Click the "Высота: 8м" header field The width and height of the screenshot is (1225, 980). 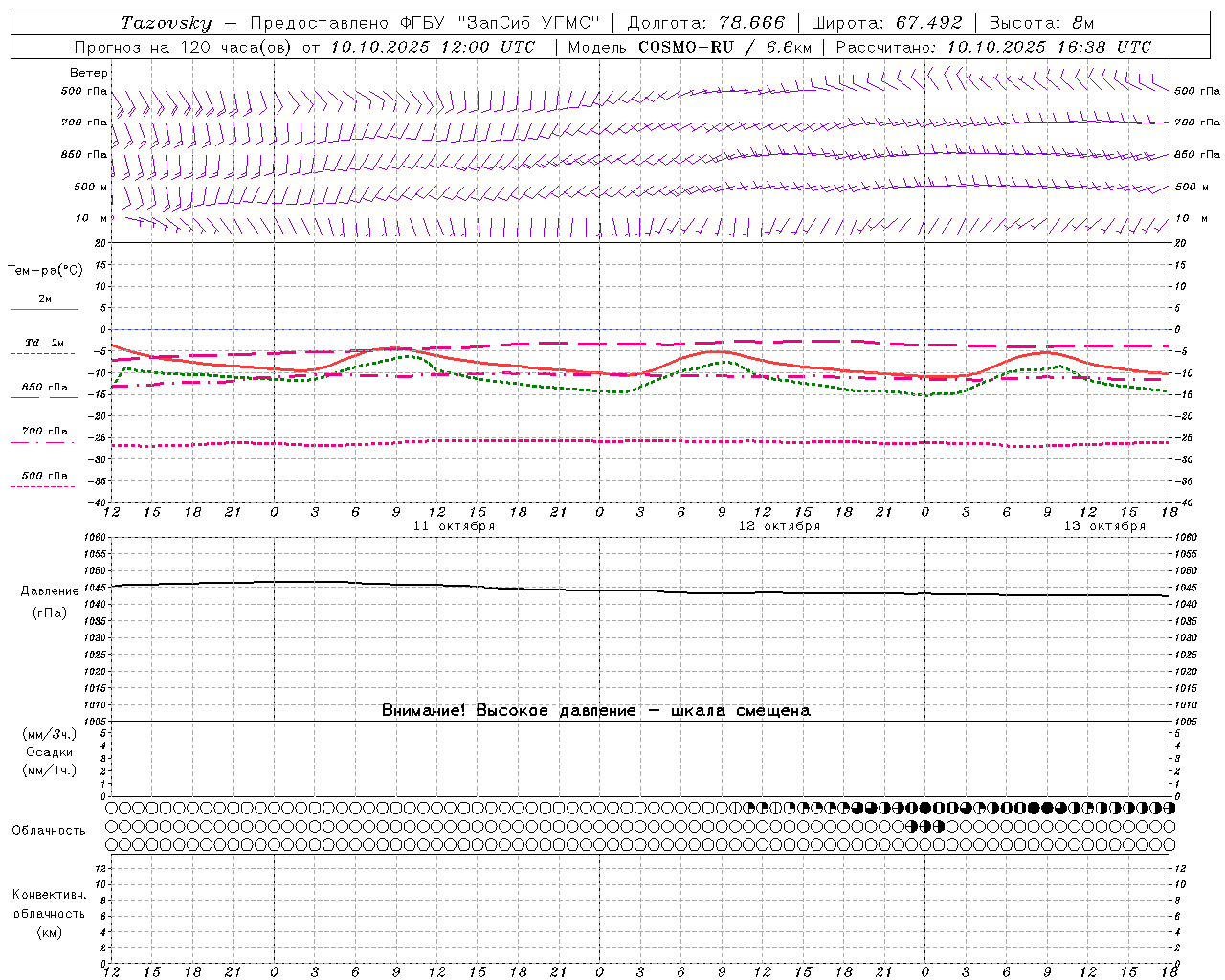tap(1041, 23)
